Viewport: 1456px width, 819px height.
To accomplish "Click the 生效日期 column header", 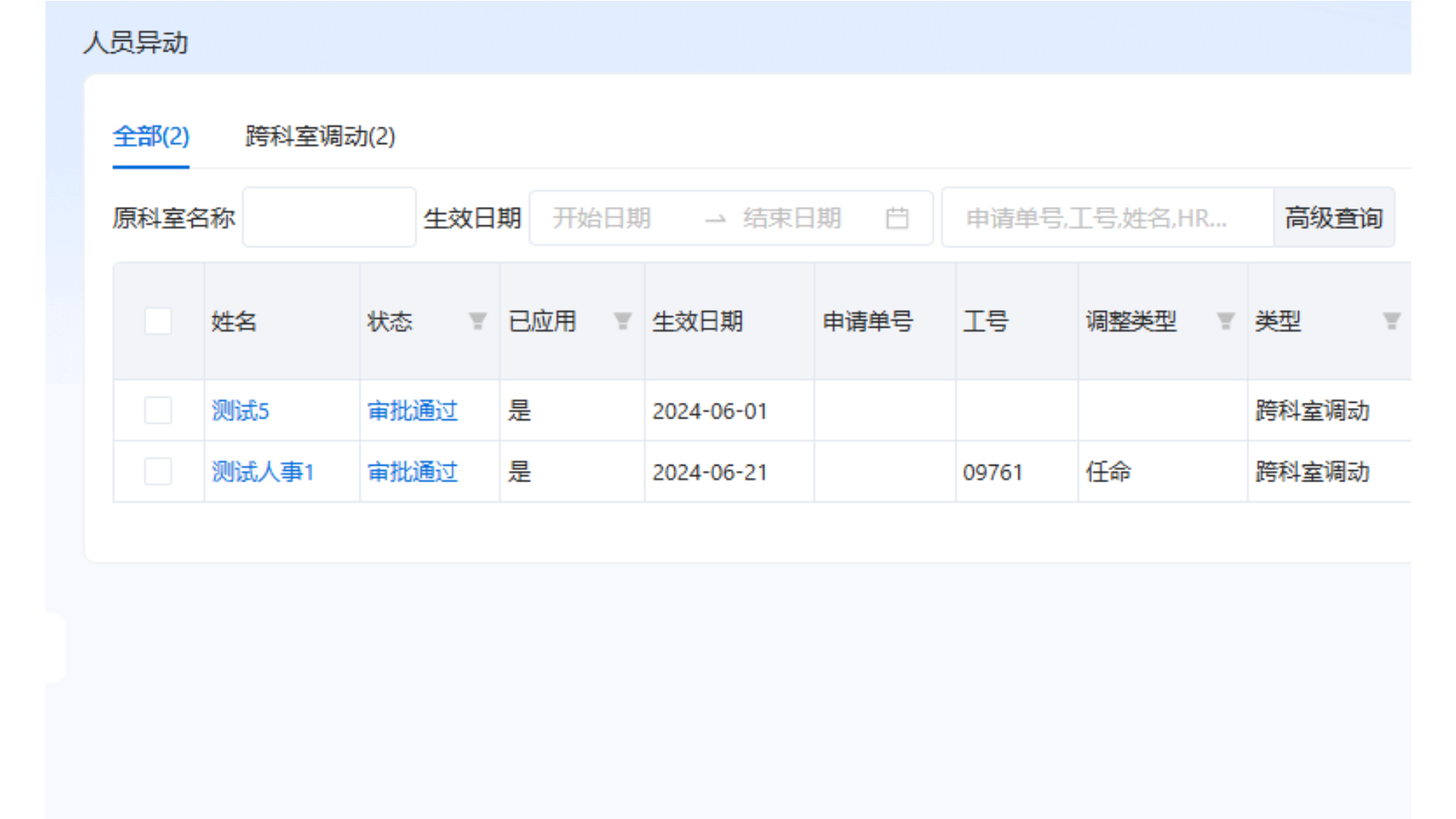I will (698, 322).
